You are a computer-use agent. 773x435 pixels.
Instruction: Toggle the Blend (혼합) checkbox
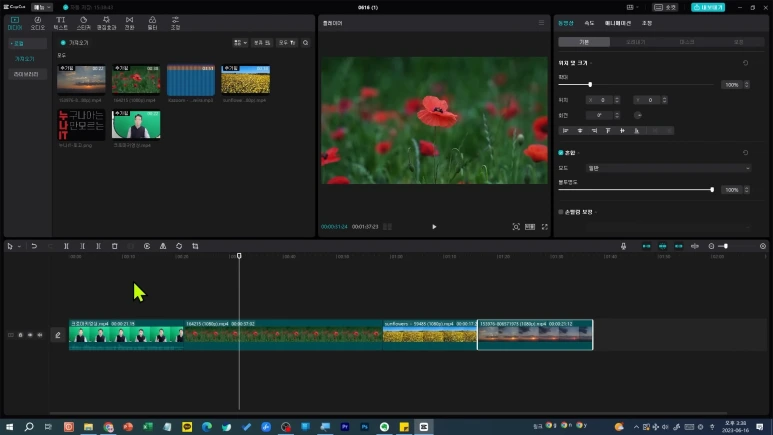coord(561,153)
